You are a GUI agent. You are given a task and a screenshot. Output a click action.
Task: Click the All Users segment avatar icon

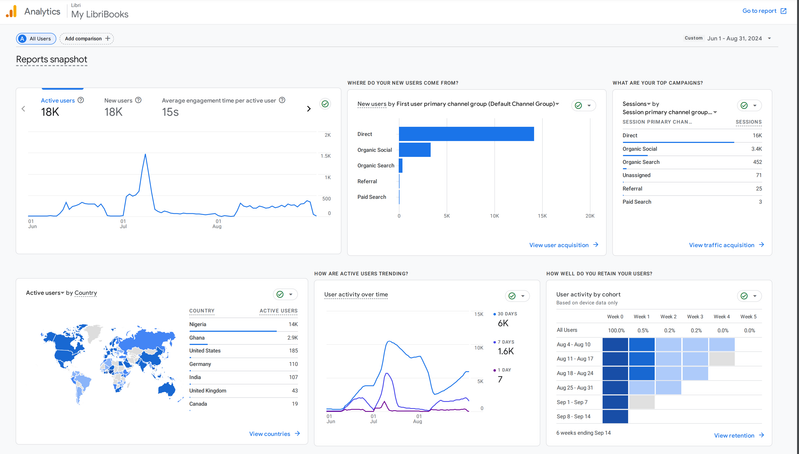coord(22,39)
